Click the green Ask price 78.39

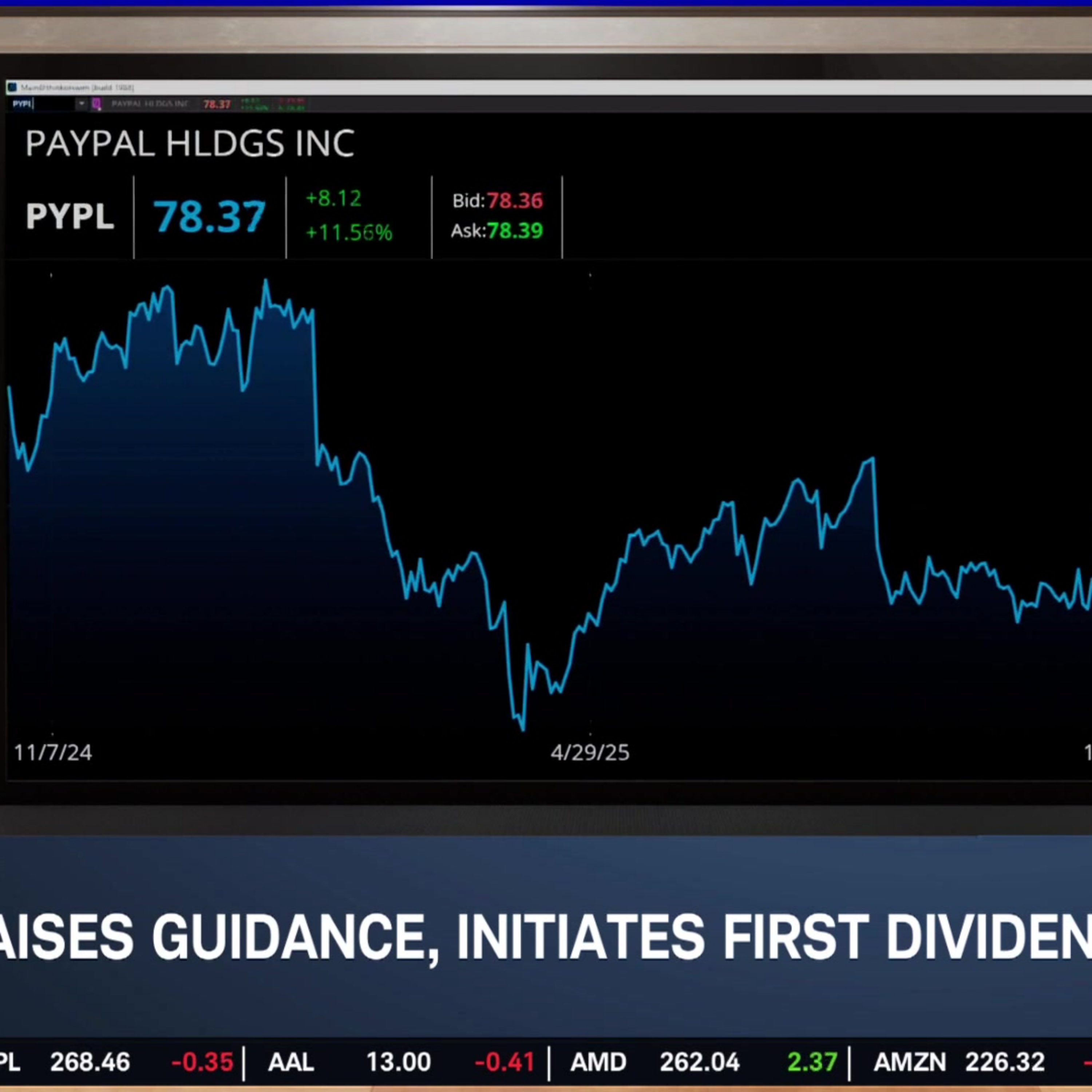(514, 231)
